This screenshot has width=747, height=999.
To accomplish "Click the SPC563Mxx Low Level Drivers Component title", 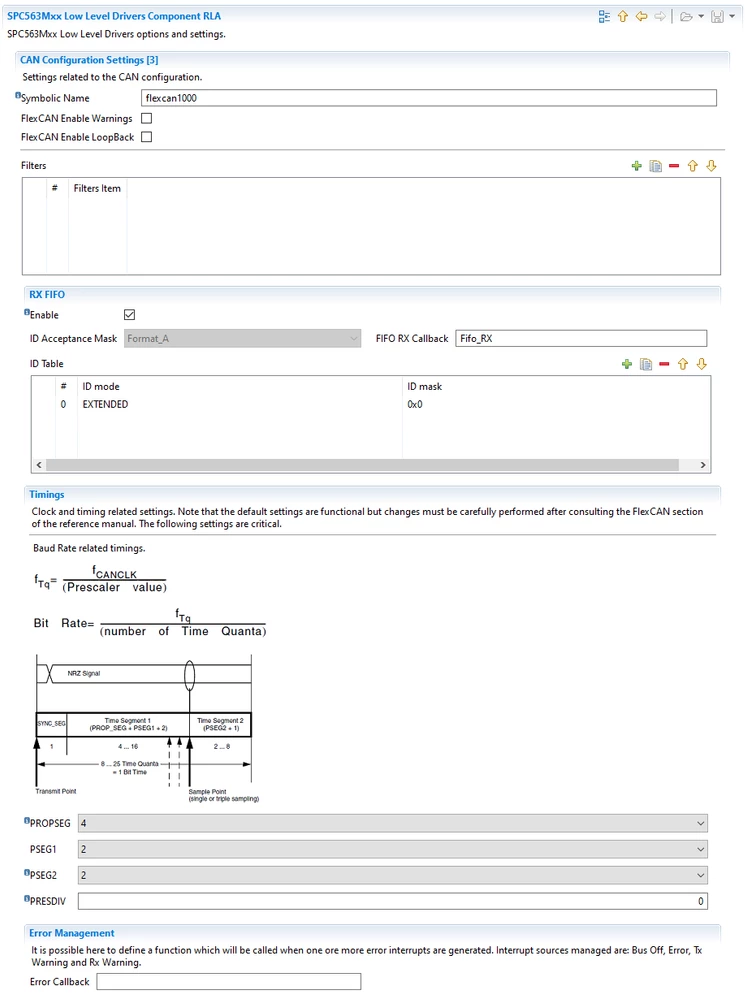I will point(114,16).
